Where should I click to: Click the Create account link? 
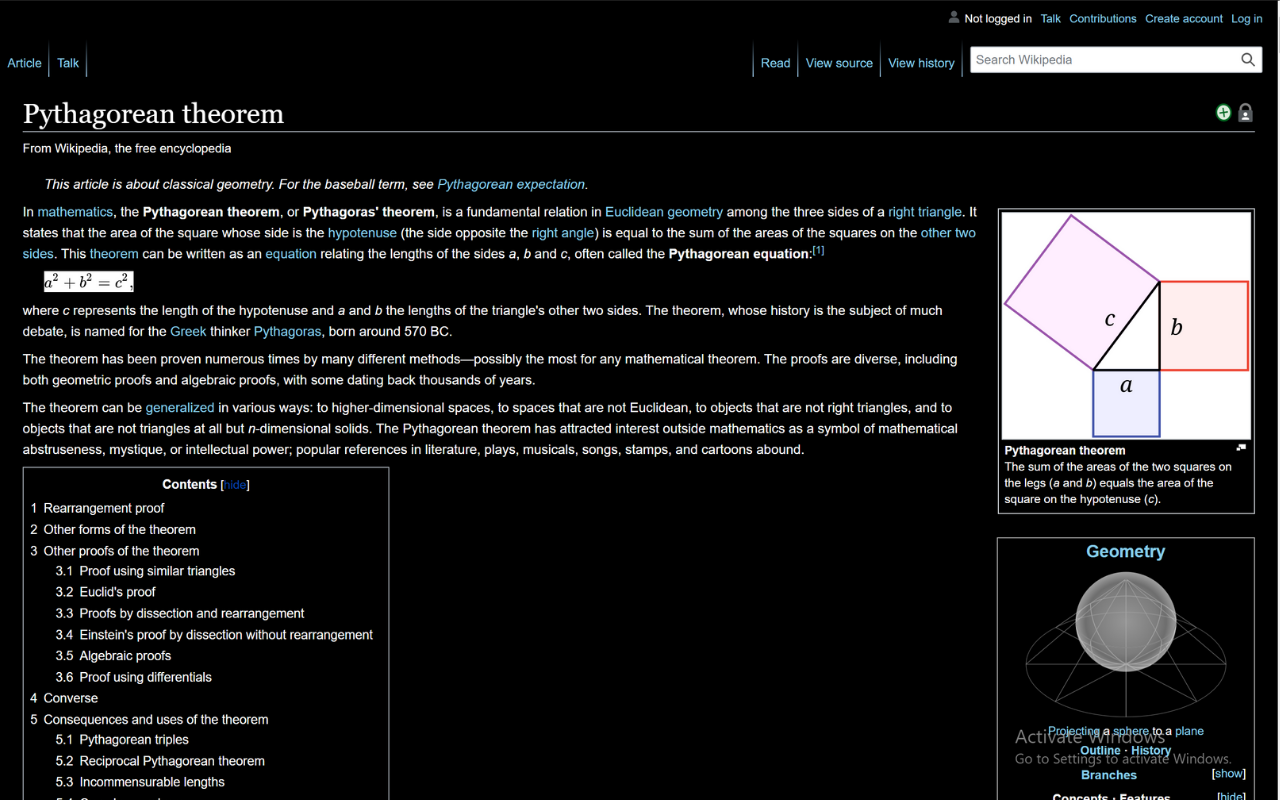[x=1184, y=19]
